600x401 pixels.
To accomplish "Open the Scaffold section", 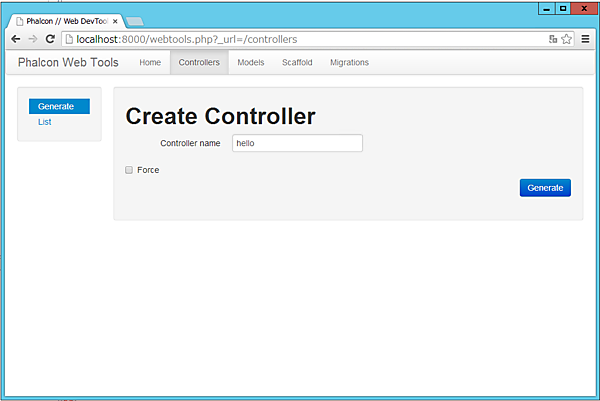I will tap(297, 62).
